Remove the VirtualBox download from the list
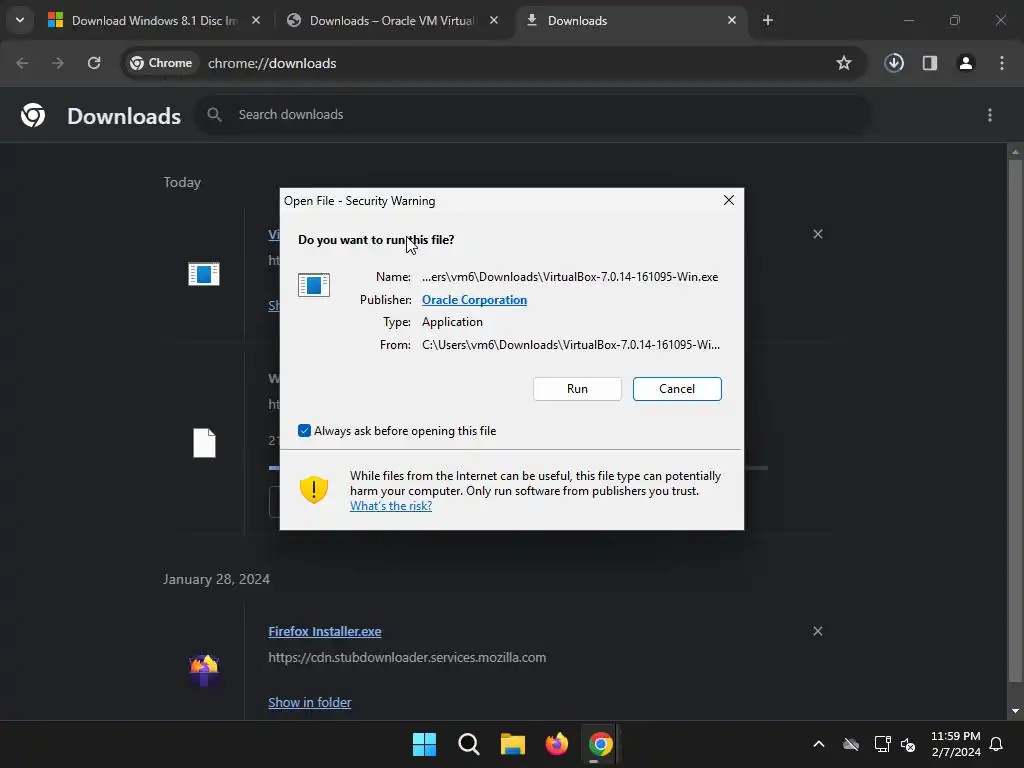Screen dimensions: 1024x768 pyautogui.click(x=818, y=234)
